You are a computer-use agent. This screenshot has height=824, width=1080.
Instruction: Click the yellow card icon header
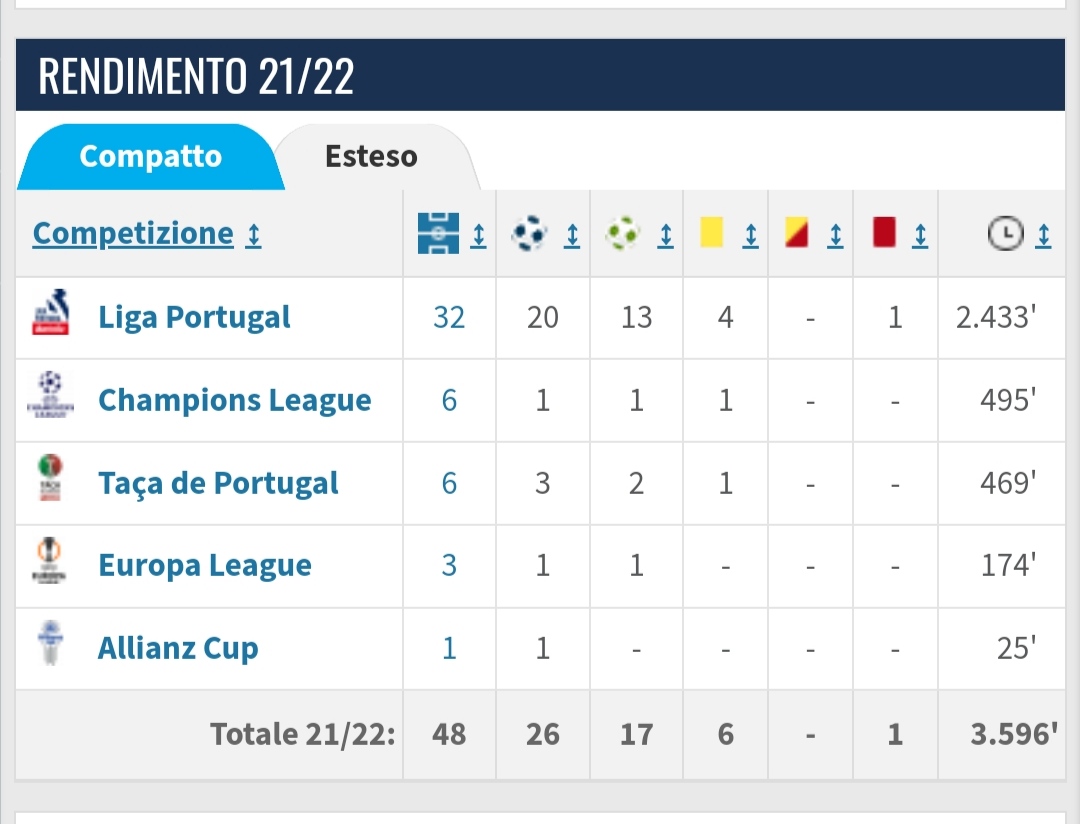click(712, 232)
